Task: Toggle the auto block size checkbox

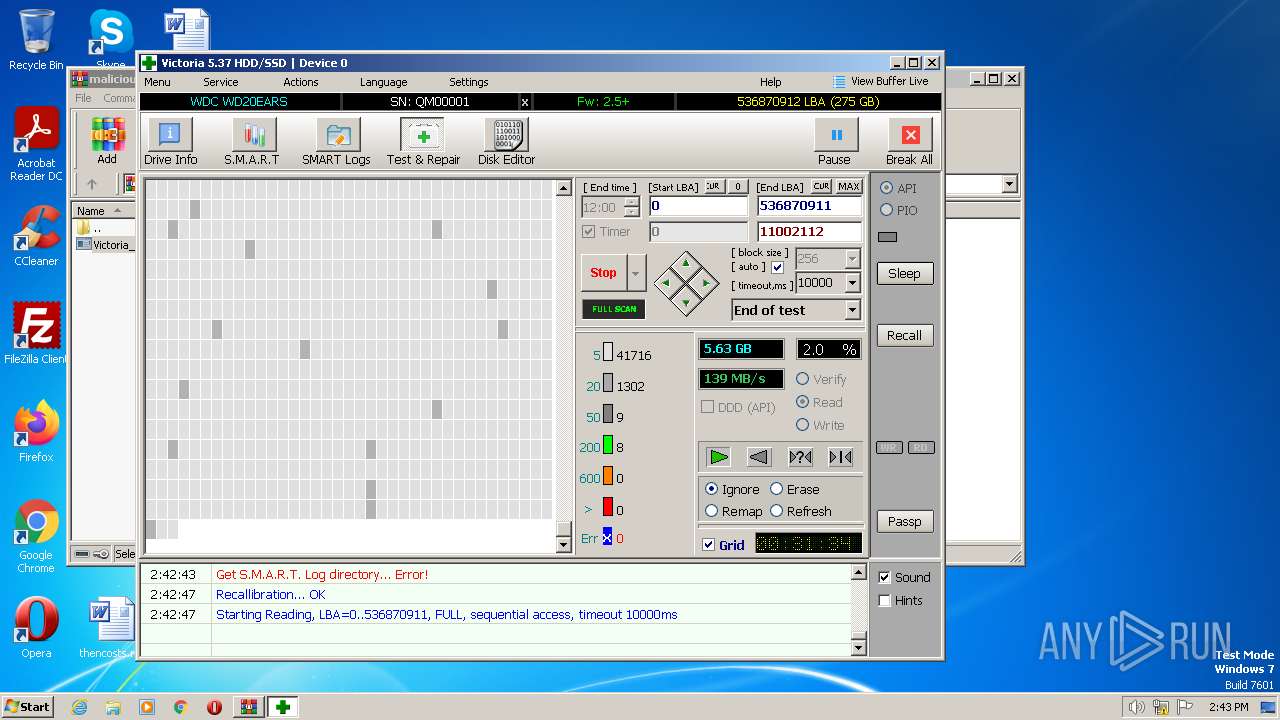Action: [x=778, y=267]
